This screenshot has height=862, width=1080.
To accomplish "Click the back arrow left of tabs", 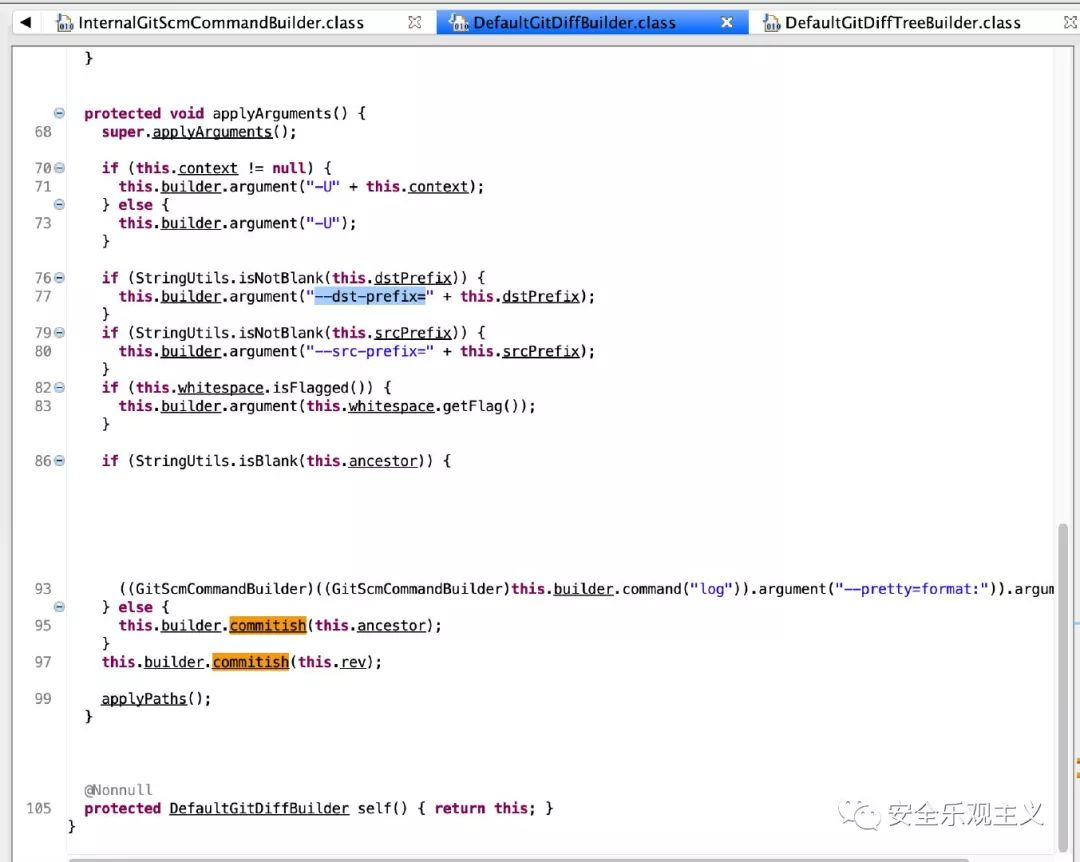I will [25, 22].
